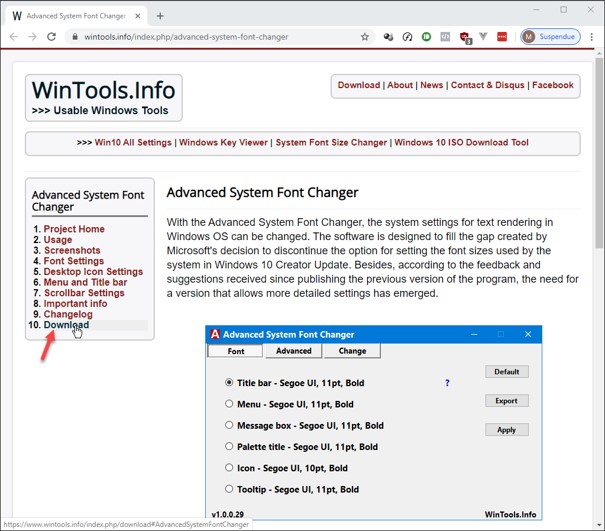Open the Change tab in the app

352,351
